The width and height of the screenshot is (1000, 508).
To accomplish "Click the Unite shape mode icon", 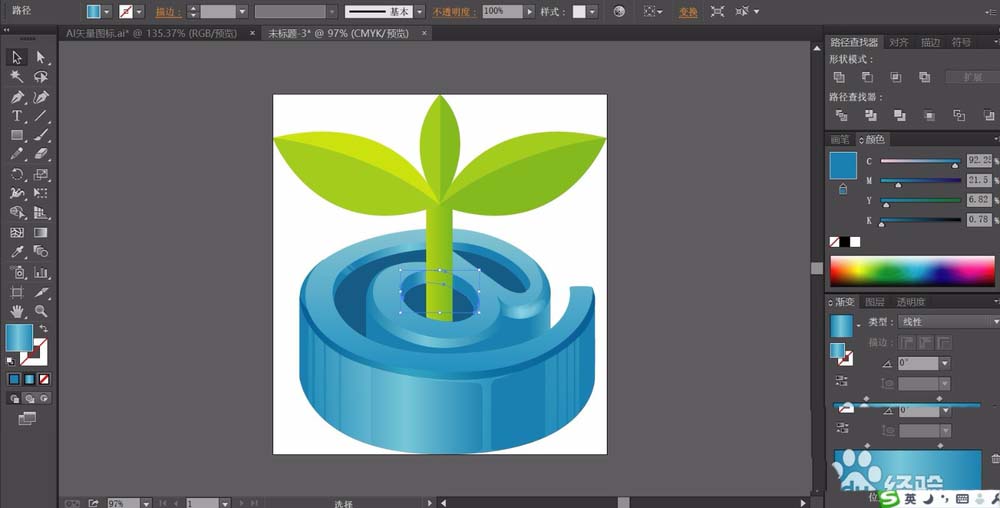I will 839,77.
